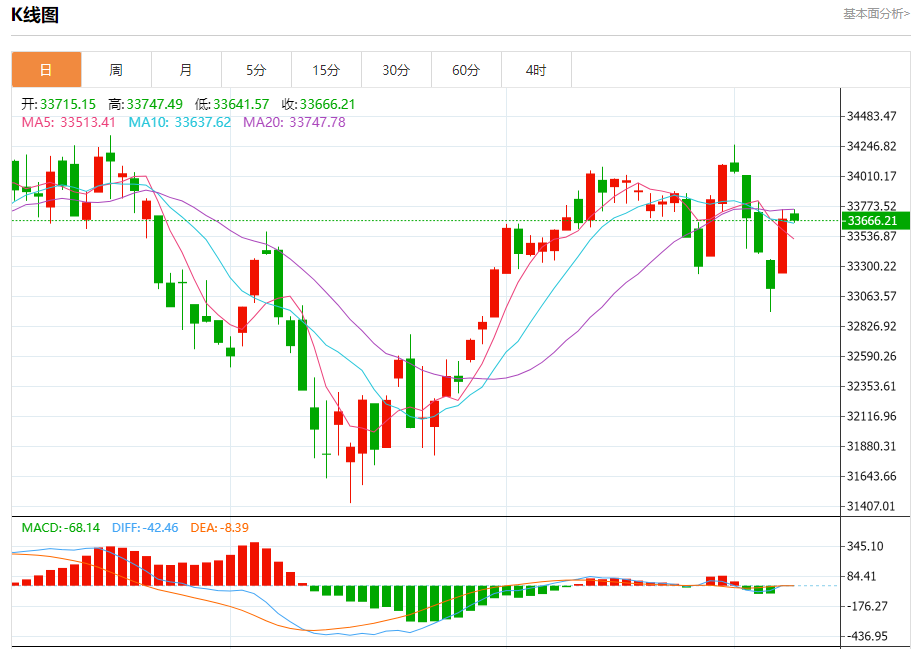Click the high price 33747.49
Screen dimensions: 923x649
(154, 104)
